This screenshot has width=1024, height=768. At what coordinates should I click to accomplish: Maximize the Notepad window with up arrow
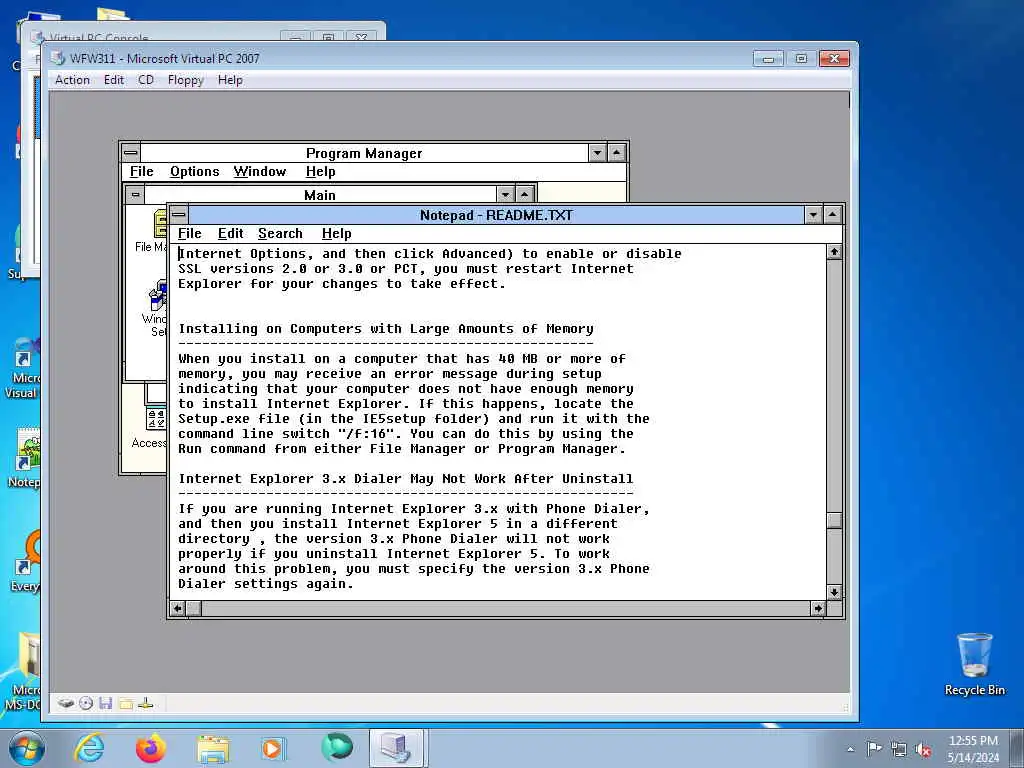(x=833, y=215)
